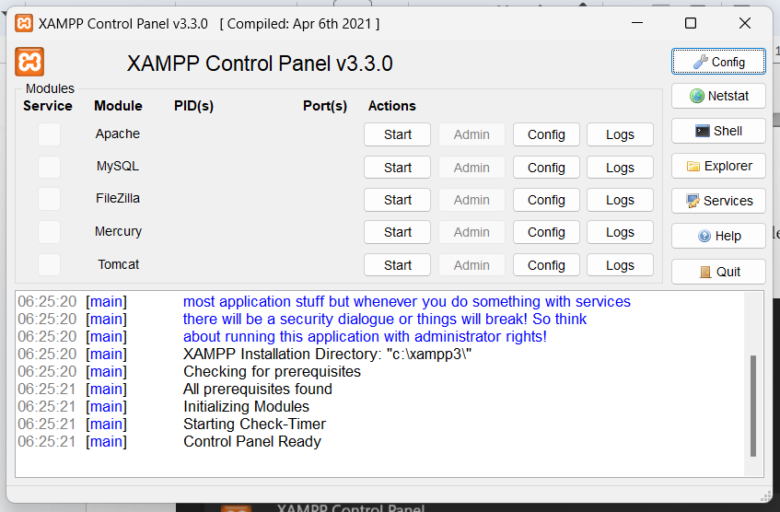This screenshot has width=780, height=512.
Task: Open the Config menu for Apache
Action: [546, 135]
